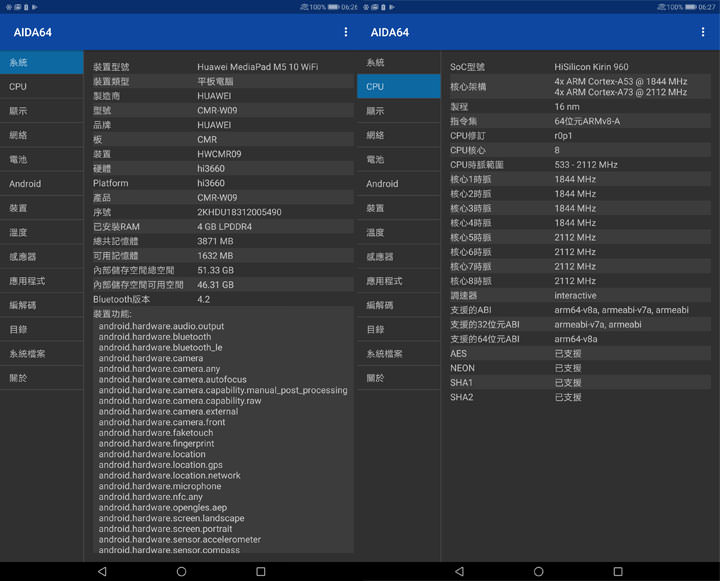Tap the serial number 2KHDU18312005490
The image size is (720, 581).
(x=239, y=212)
